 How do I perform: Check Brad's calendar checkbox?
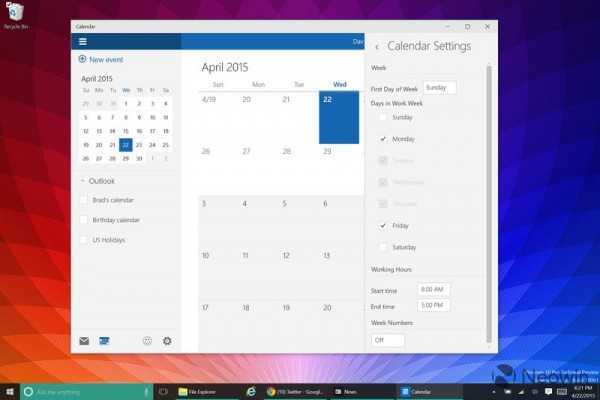click(83, 200)
